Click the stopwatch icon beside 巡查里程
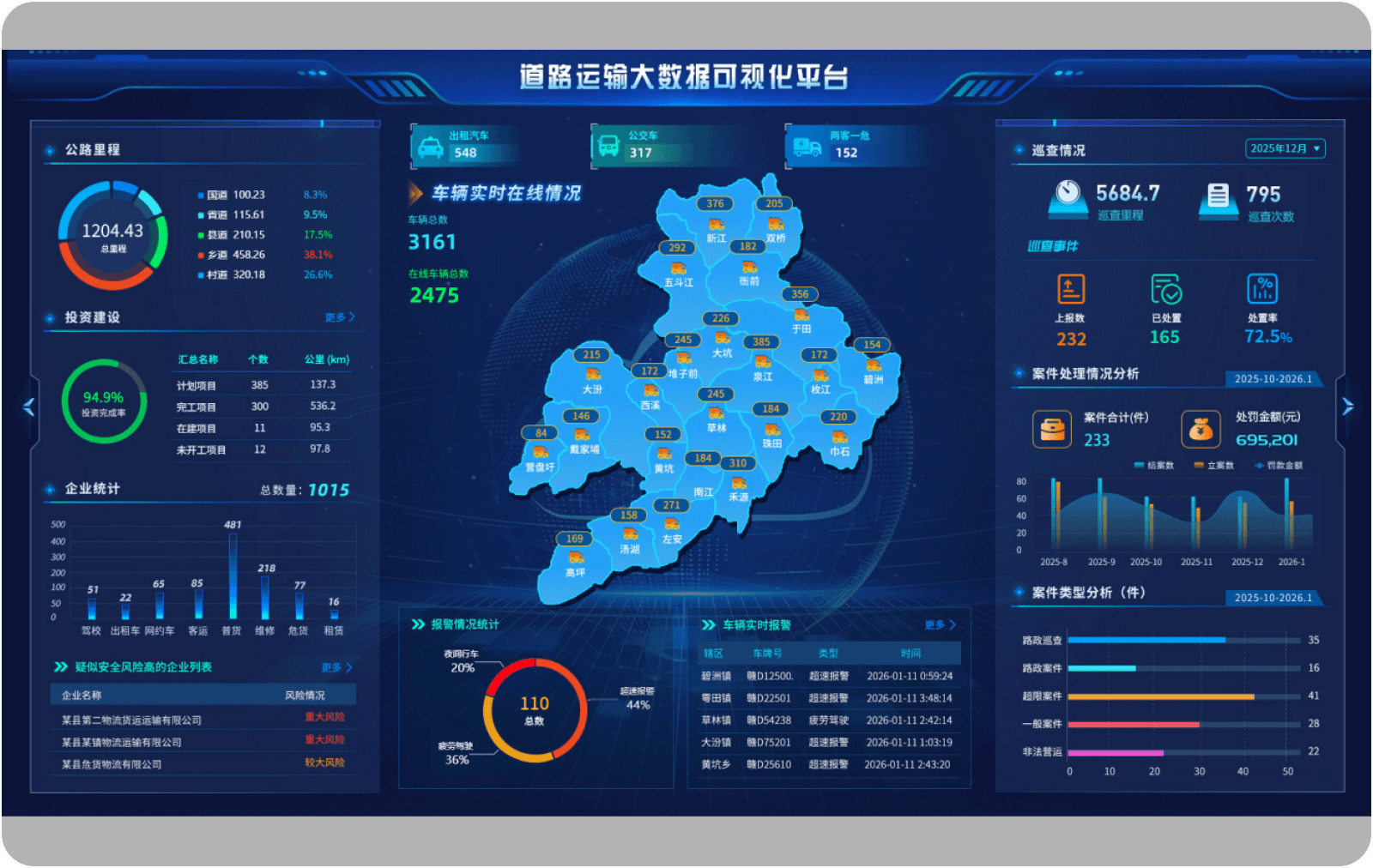The image size is (1373, 868). [x=1064, y=195]
